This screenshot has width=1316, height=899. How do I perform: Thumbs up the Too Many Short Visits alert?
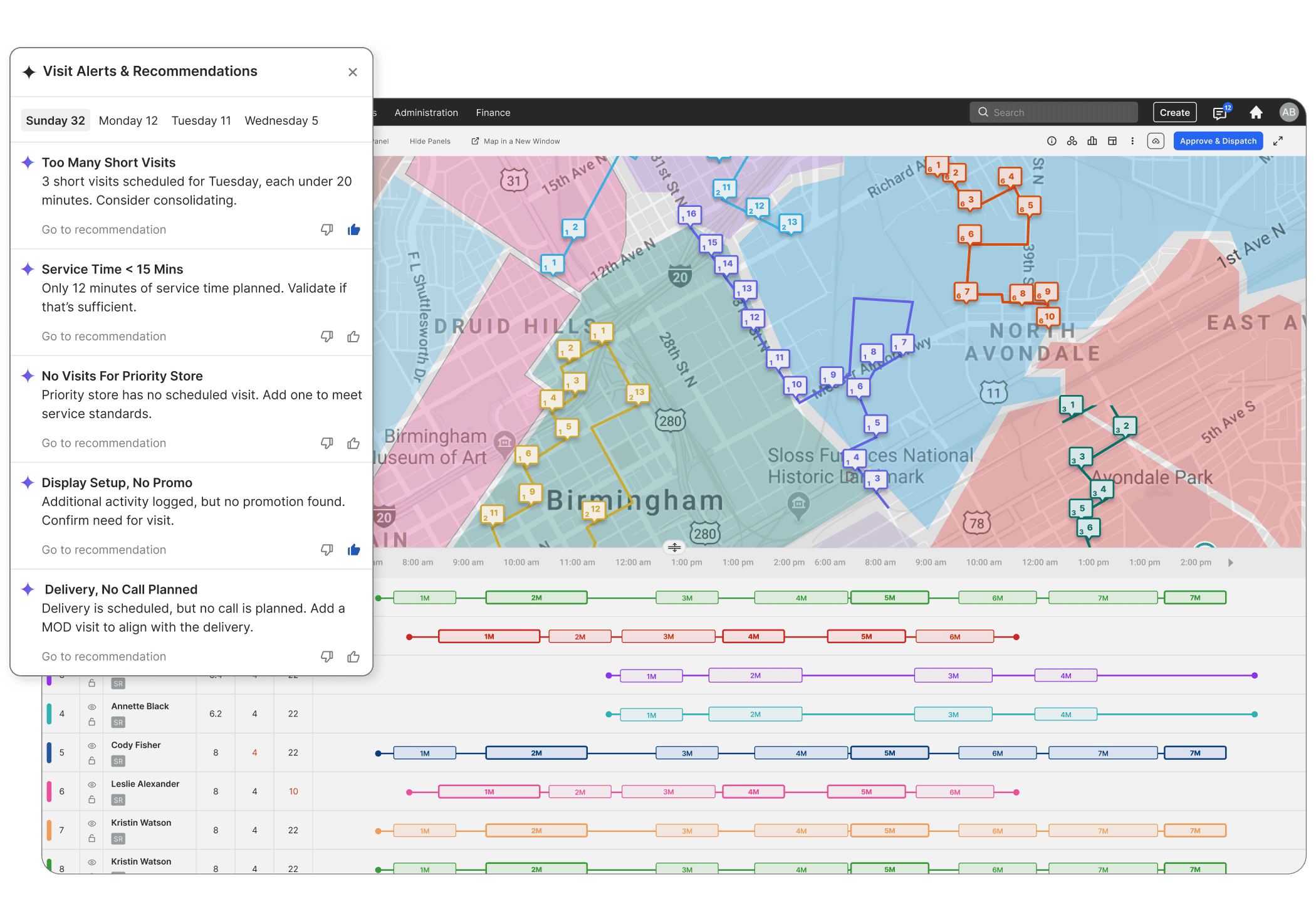pyautogui.click(x=354, y=230)
